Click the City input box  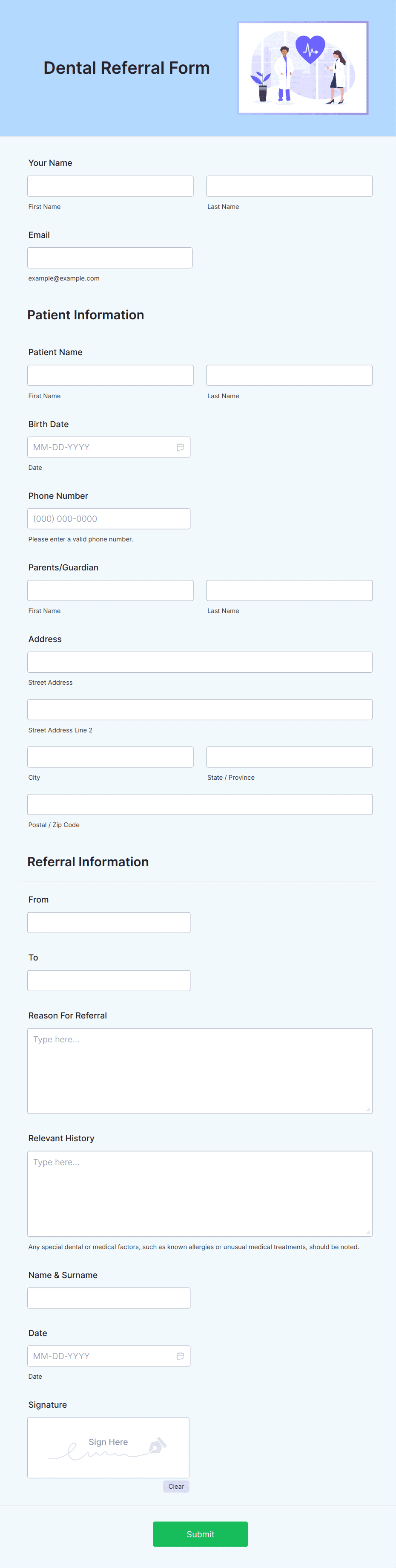coord(110,757)
